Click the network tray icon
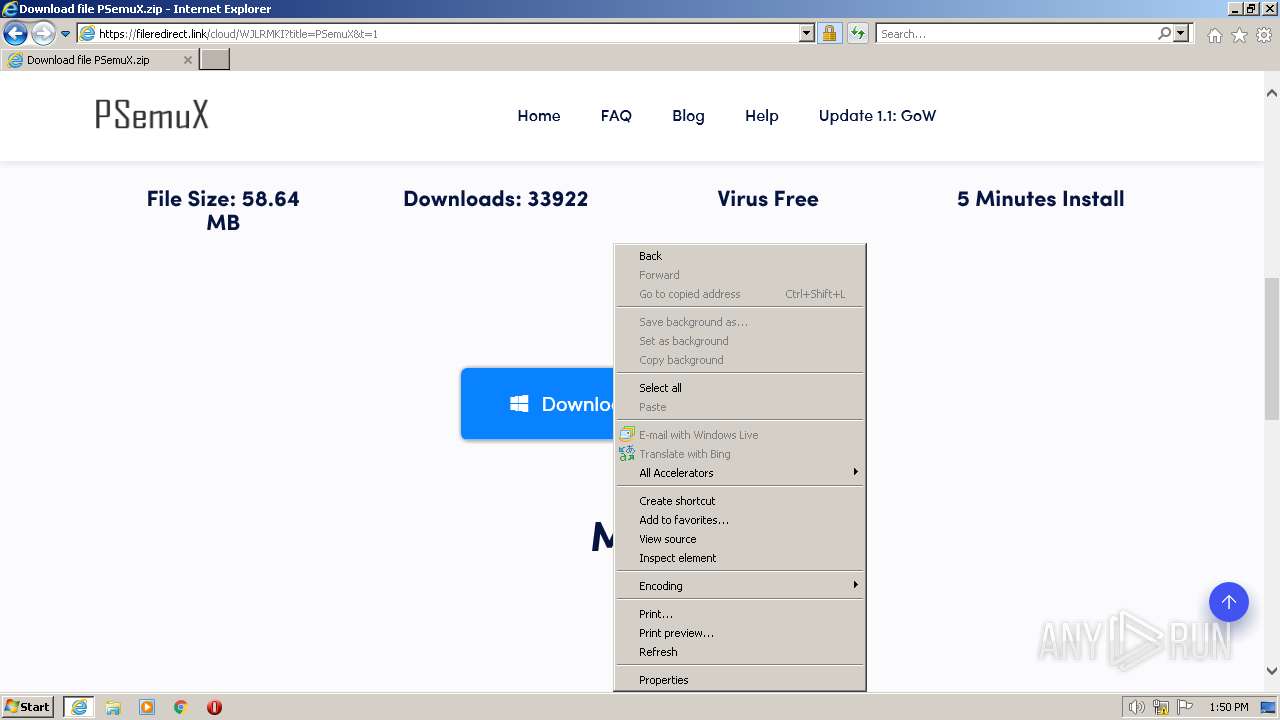The image size is (1280, 720). click(1161, 707)
